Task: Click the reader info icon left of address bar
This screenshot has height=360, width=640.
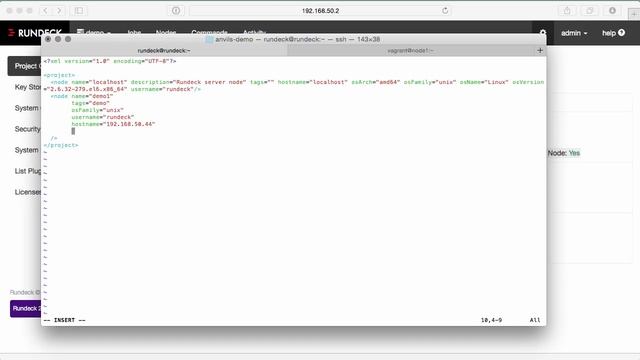Action: click(x=176, y=11)
